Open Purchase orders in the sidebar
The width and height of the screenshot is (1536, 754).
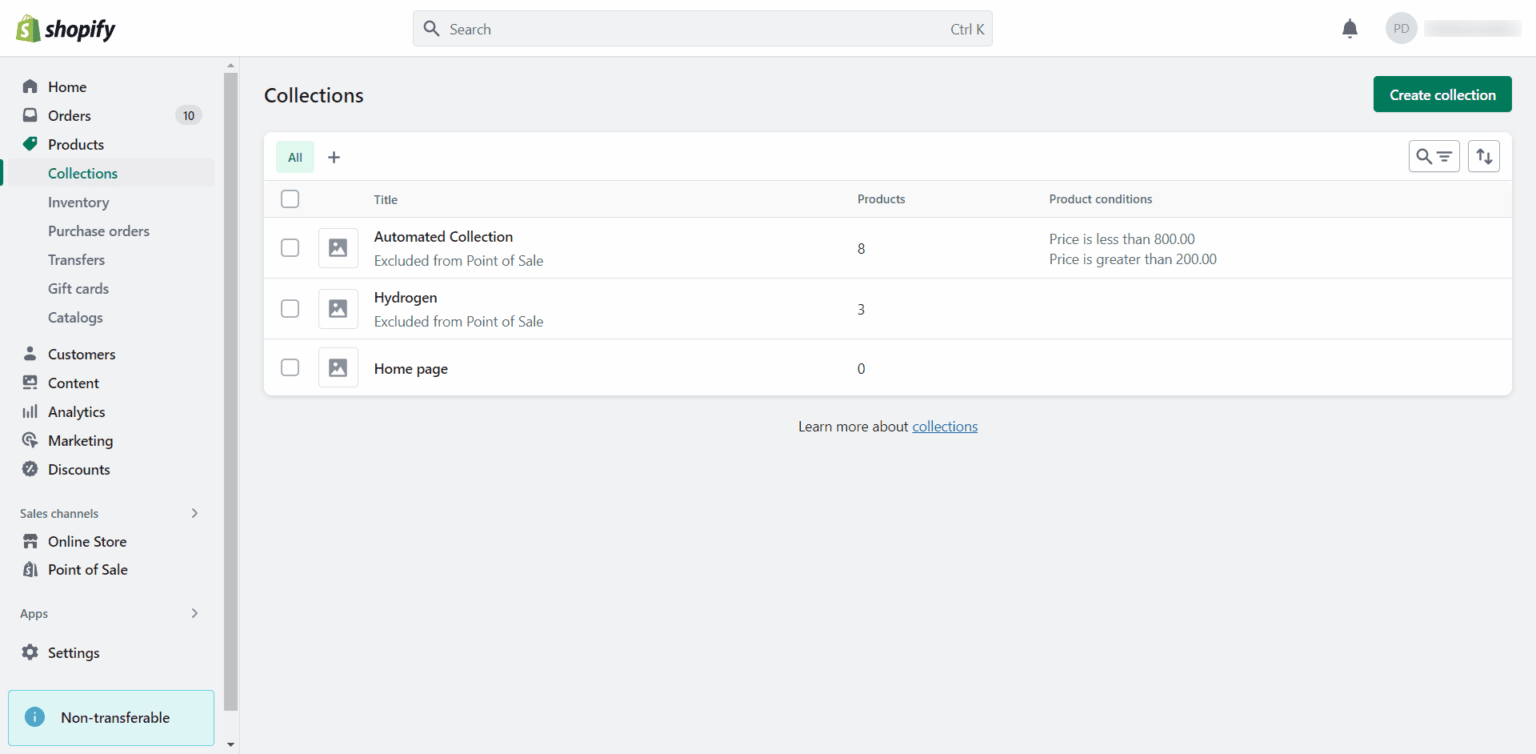(x=98, y=231)
